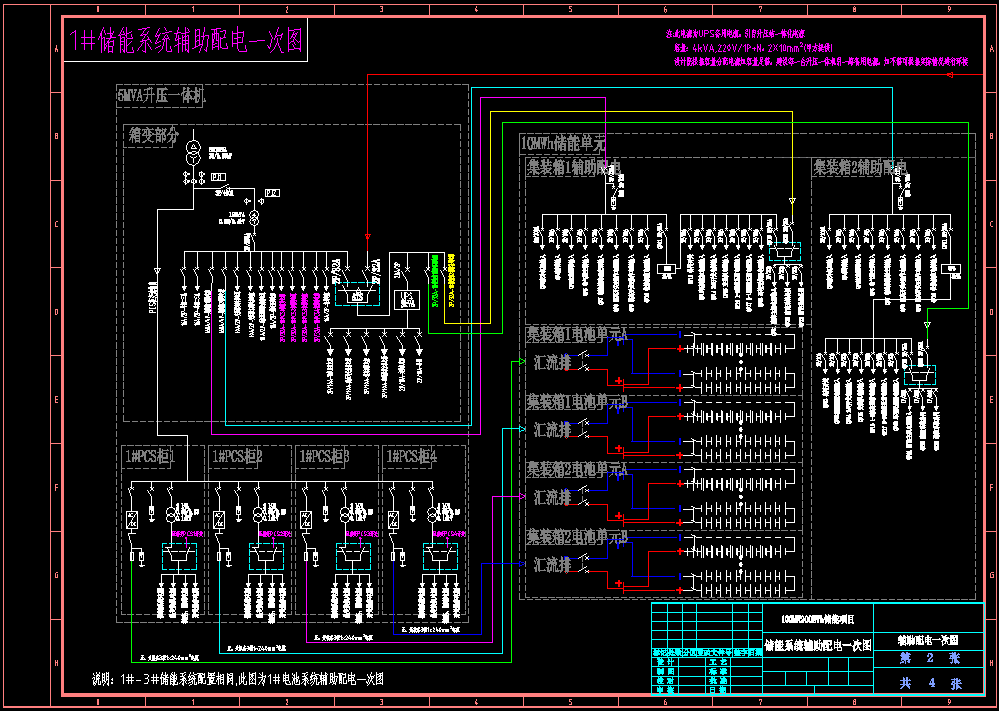
Task: Select the green vertical feeder label in 箱变部分
Action: pyautogui.click(x=435, y=282)
